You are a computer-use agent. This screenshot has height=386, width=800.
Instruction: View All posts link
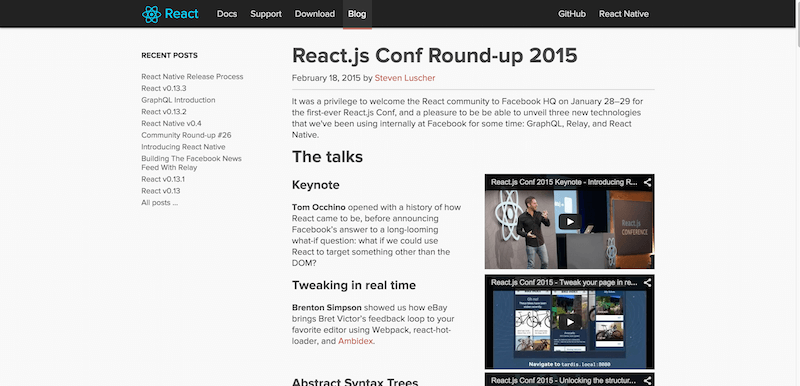pos(160,202)
